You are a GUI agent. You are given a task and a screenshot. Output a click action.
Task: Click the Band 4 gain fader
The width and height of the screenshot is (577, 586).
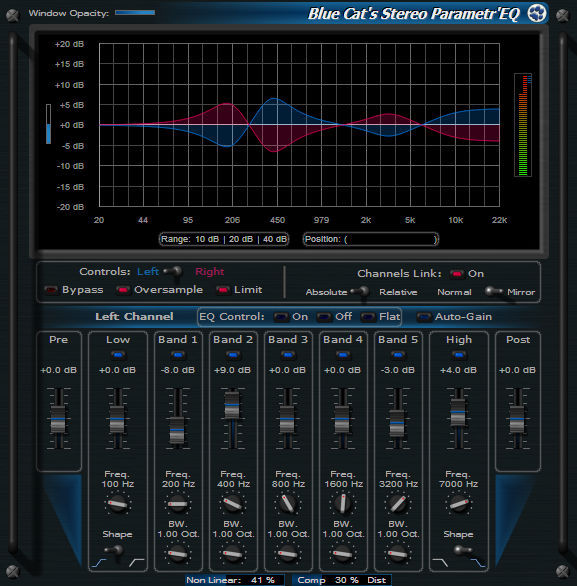pos(342,419)
